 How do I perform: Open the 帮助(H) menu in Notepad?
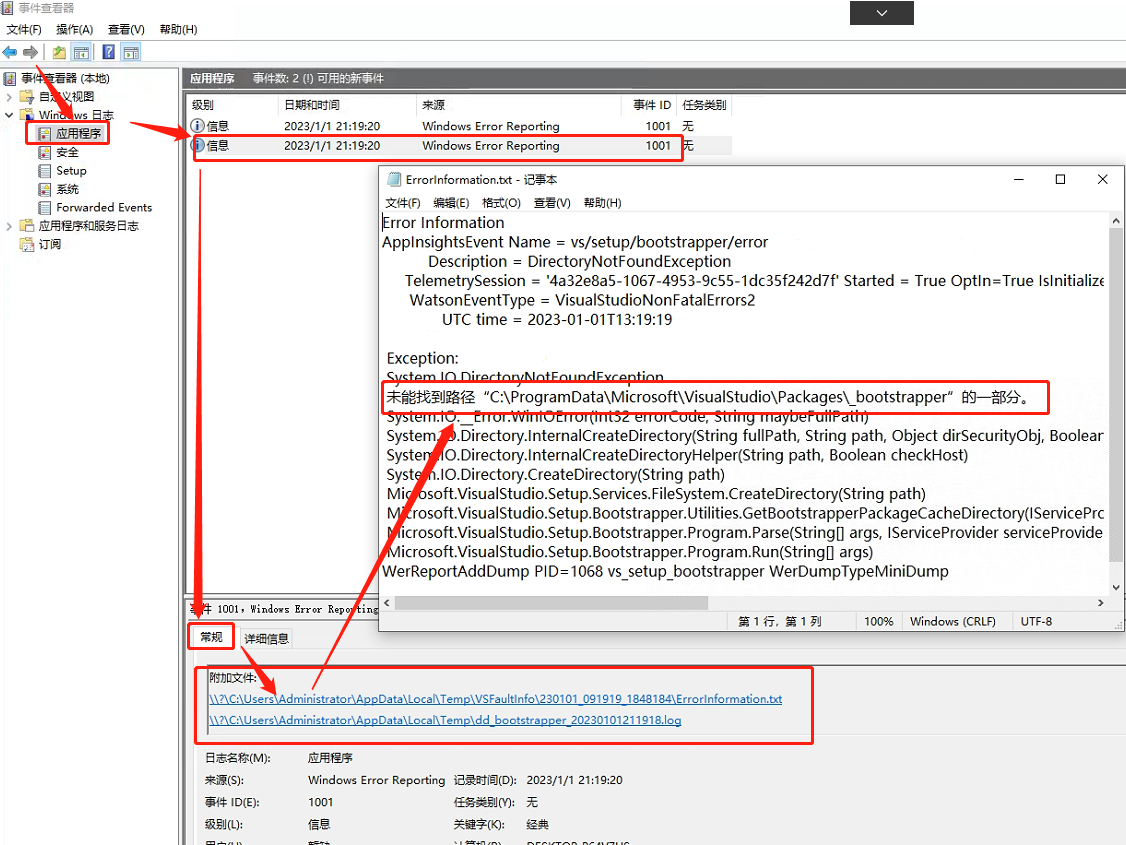pos(602,203)
